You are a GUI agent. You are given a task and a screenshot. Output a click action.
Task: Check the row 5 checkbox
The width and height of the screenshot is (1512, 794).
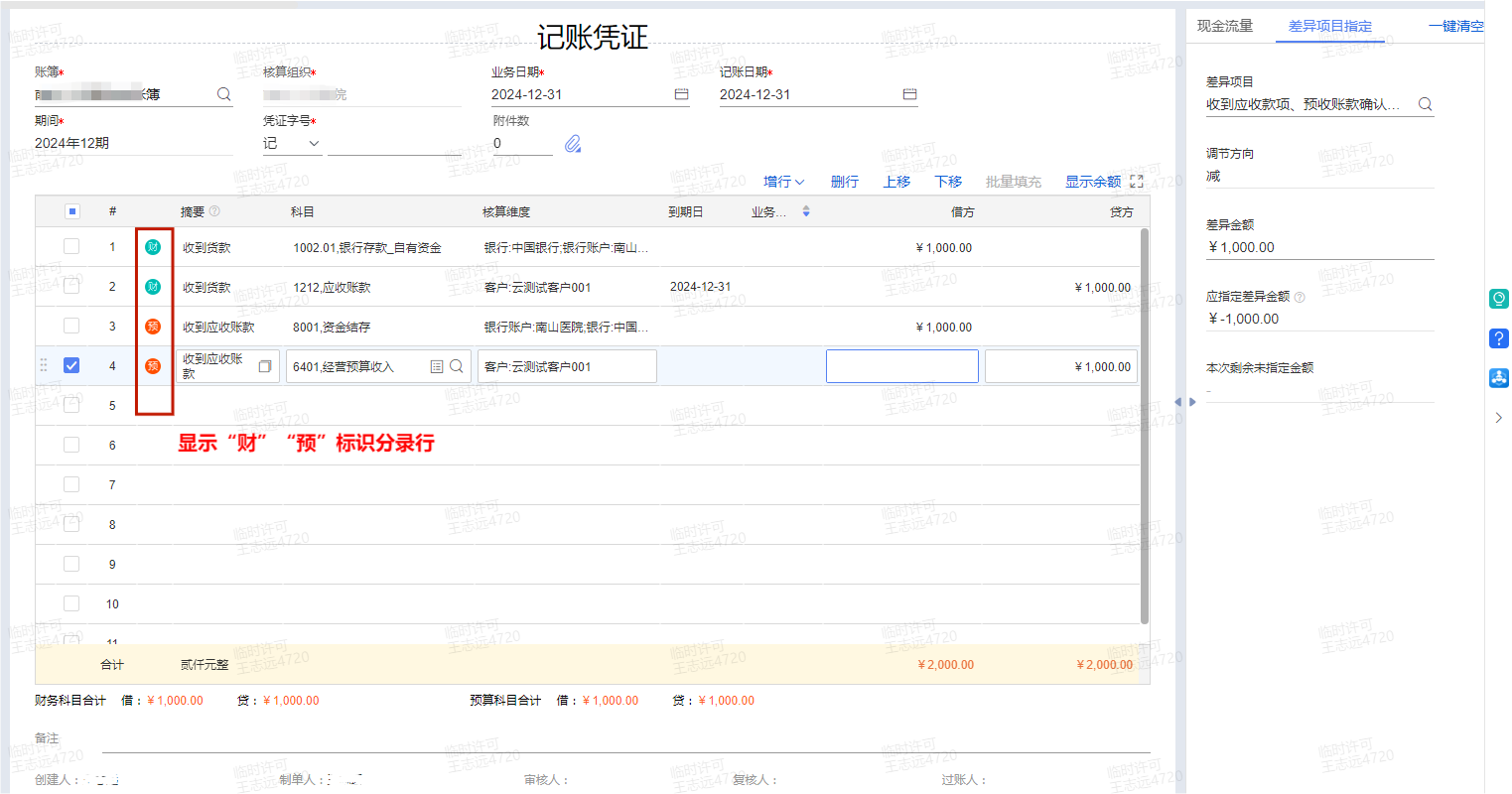point(71,405)
